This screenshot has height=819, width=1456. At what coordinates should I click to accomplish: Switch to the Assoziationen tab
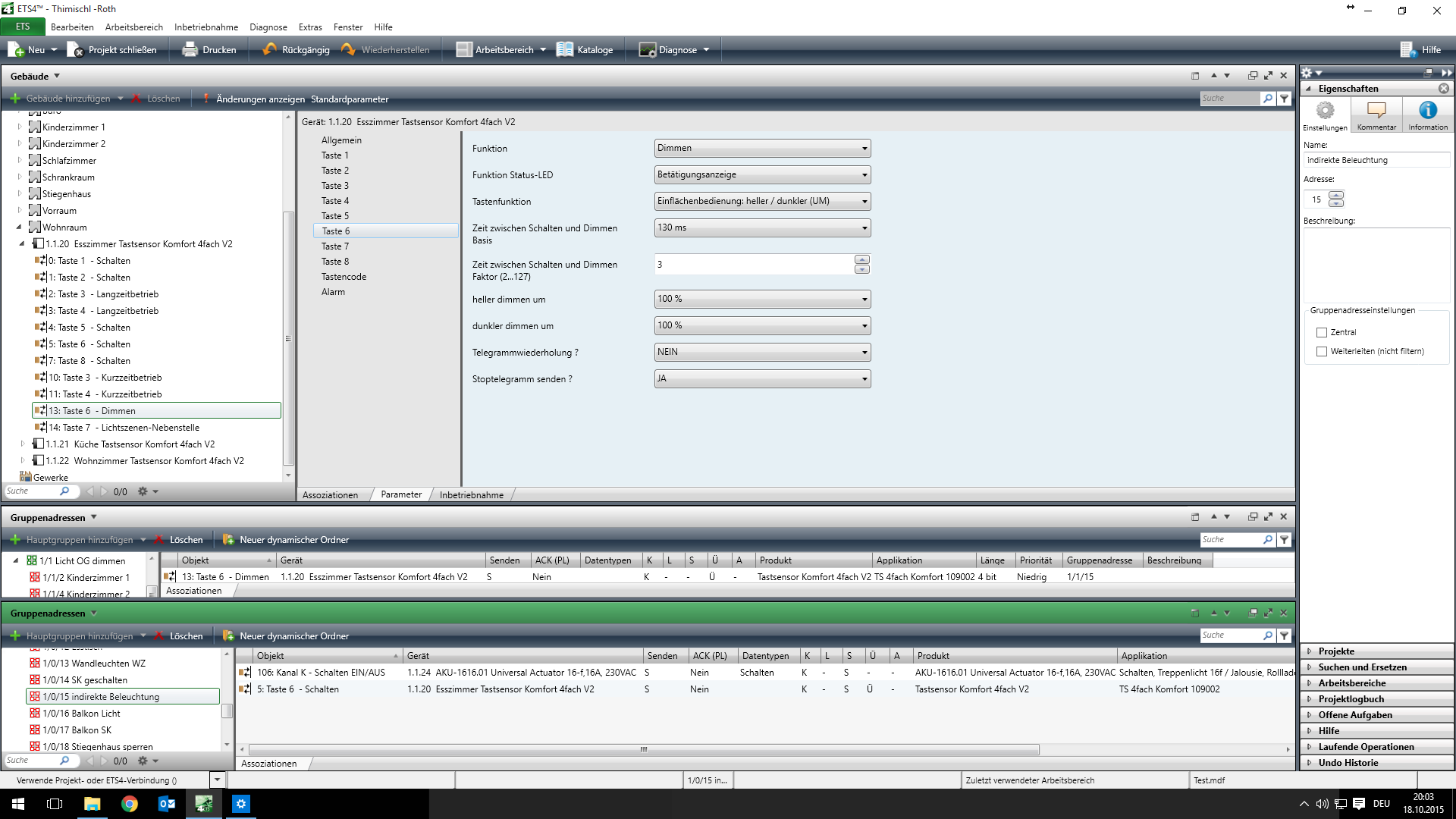[x=330, y=495]
